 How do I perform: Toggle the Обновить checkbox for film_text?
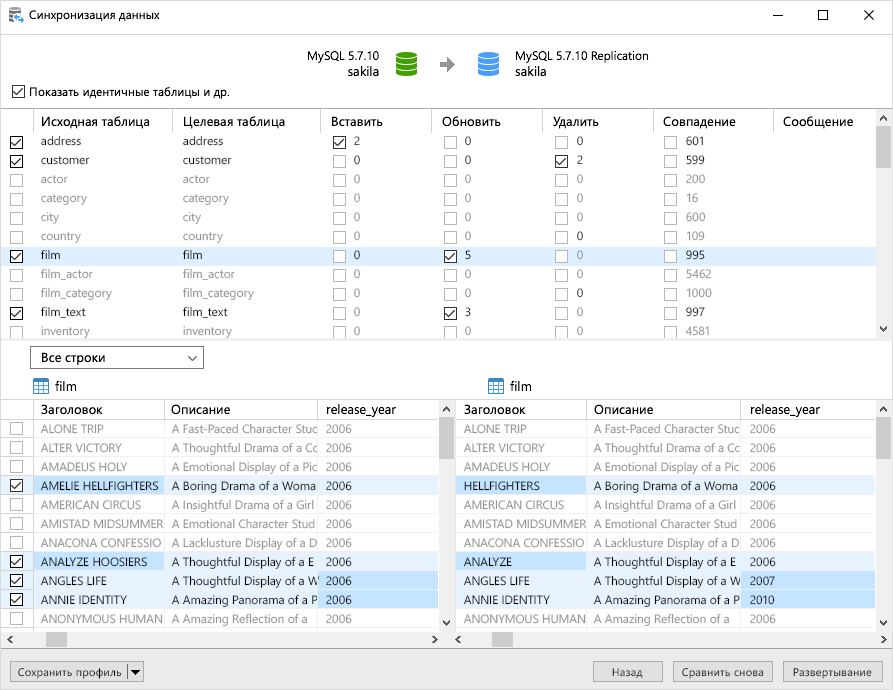[x=449, y=312]
